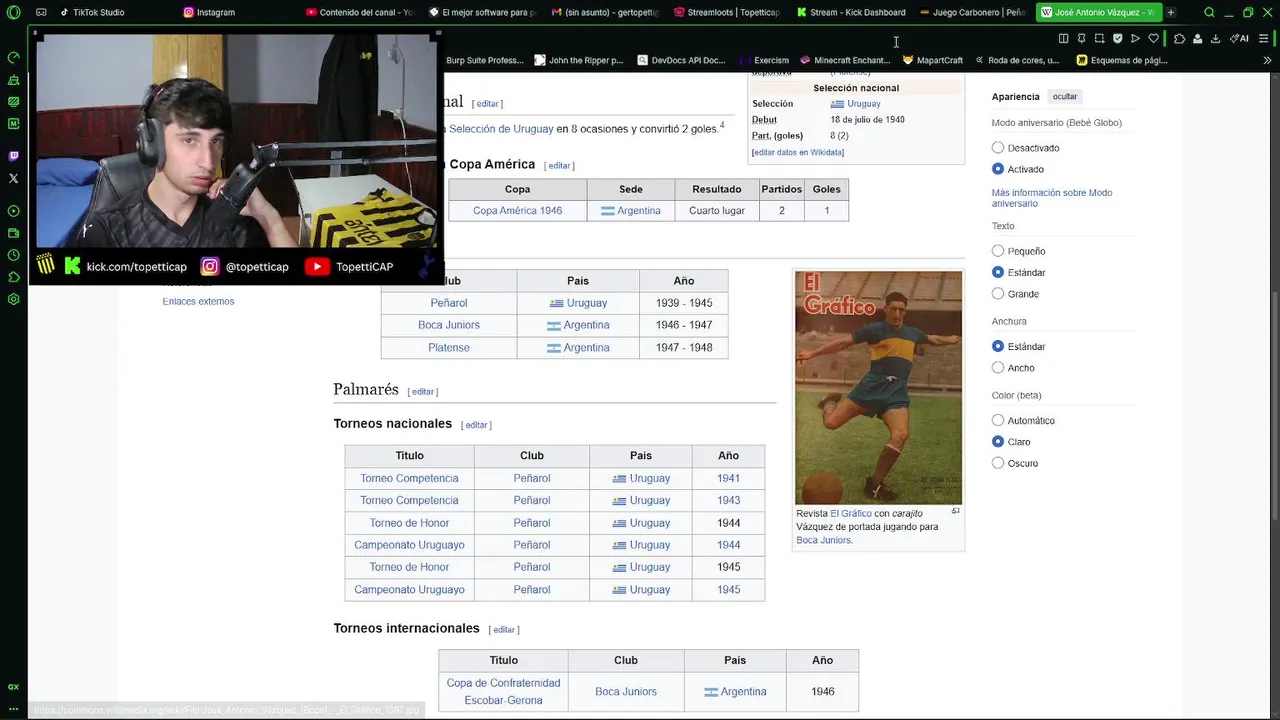The width and height of the screenshot is (1280, 720).
Task: Open John the Ripper p... bookmark
Action: tap(579, 60)
